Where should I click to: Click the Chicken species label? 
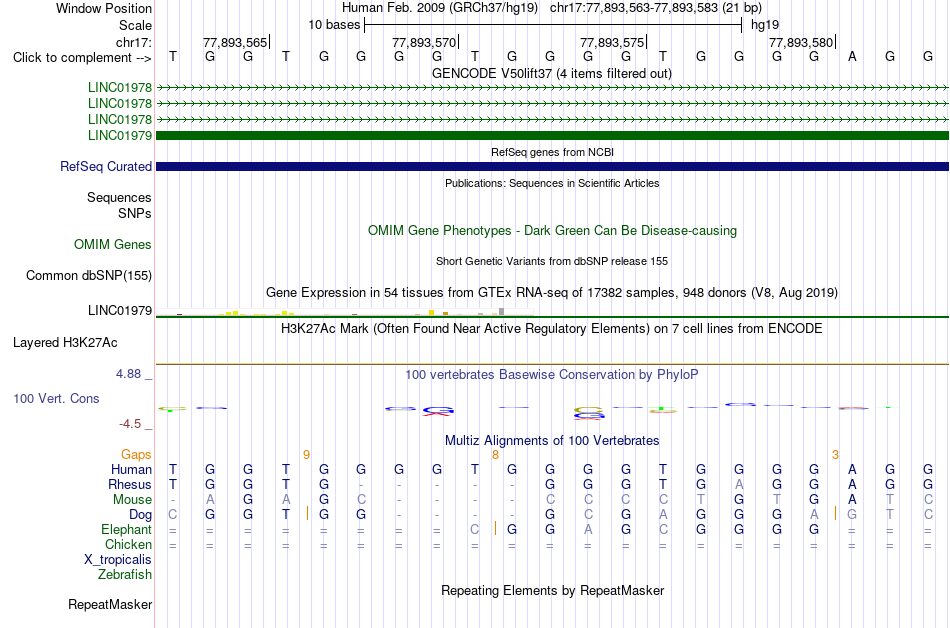(128, 544)
